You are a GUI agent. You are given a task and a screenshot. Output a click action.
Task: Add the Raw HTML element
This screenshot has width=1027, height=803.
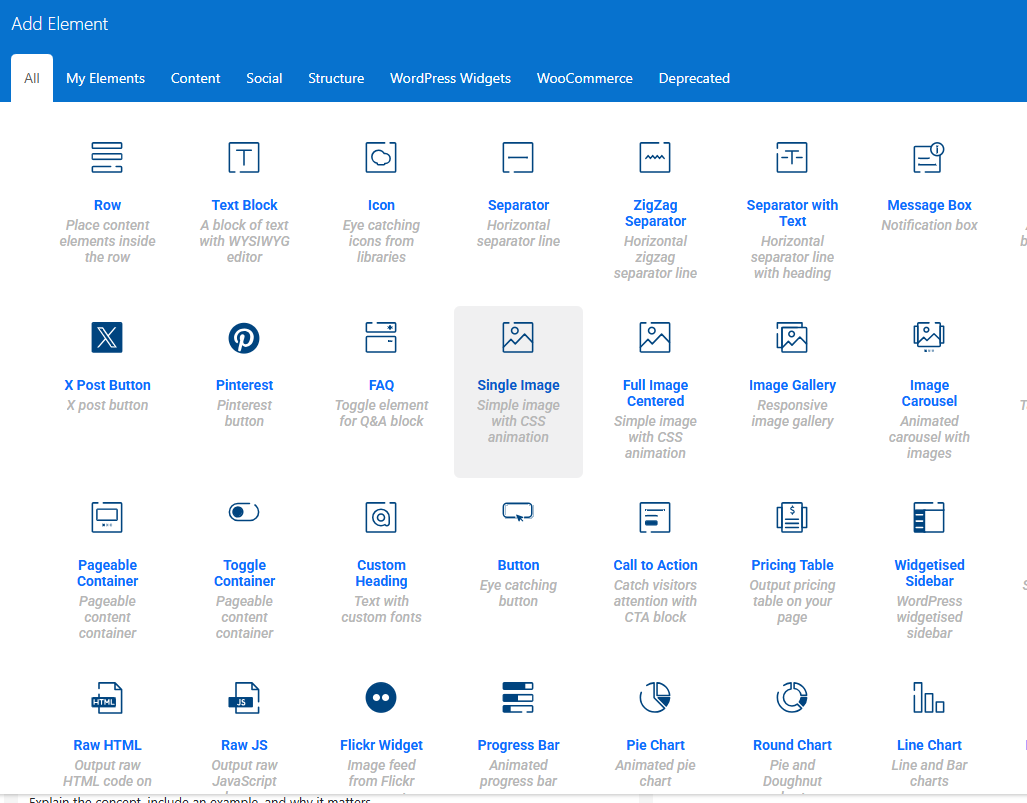[x=107, y=745]
